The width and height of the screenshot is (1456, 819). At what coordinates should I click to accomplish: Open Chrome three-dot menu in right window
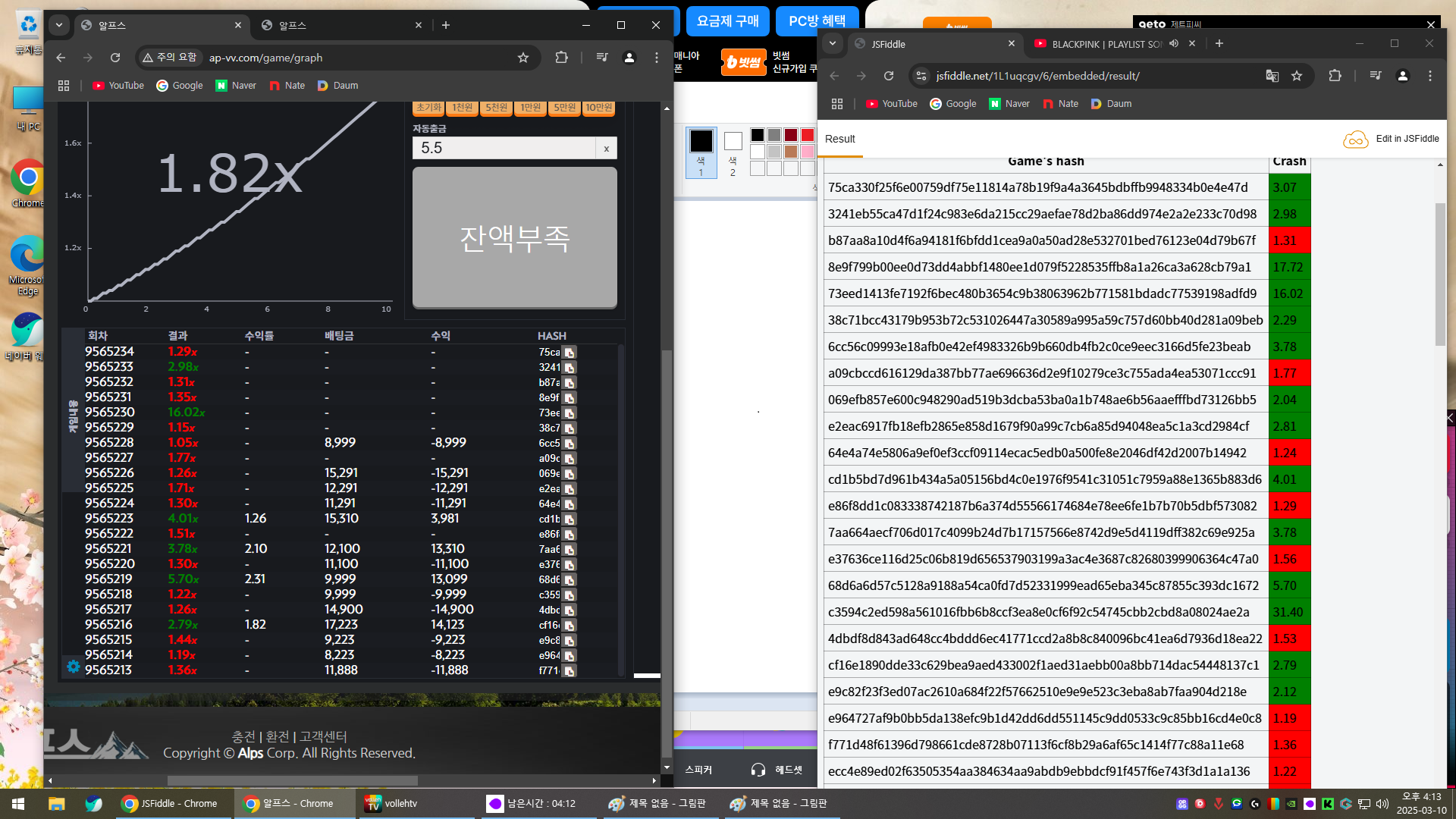point(1430,76)
